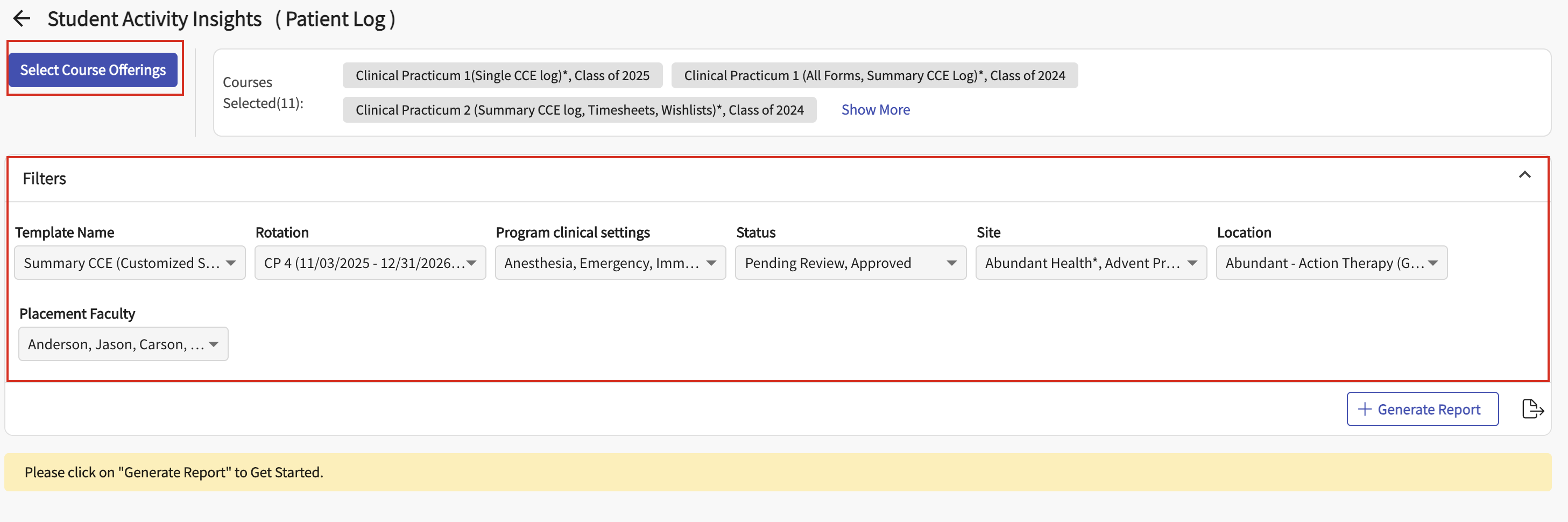
Task: Click the Clinical Practicum 1 Class of 2024 chip
Action: tap(874, 75)
